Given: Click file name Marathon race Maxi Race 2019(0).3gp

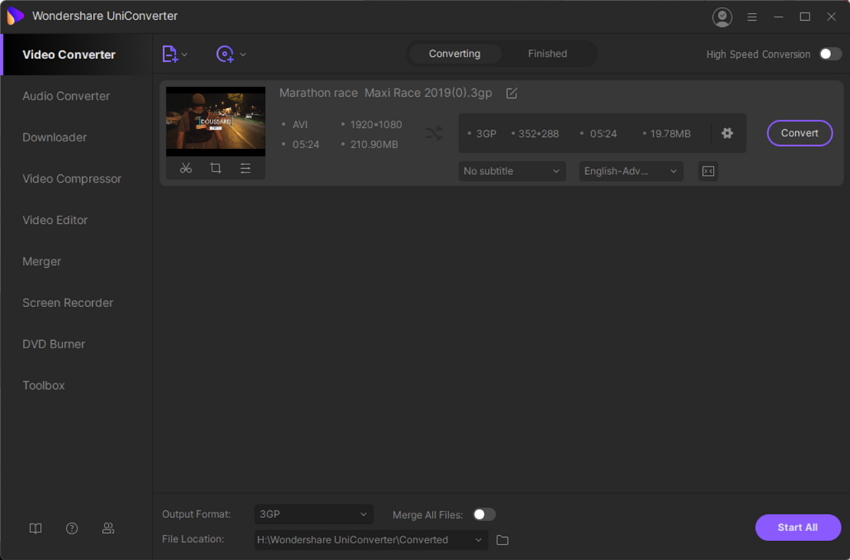Looking at the screenshot, I should coord(385,93).
